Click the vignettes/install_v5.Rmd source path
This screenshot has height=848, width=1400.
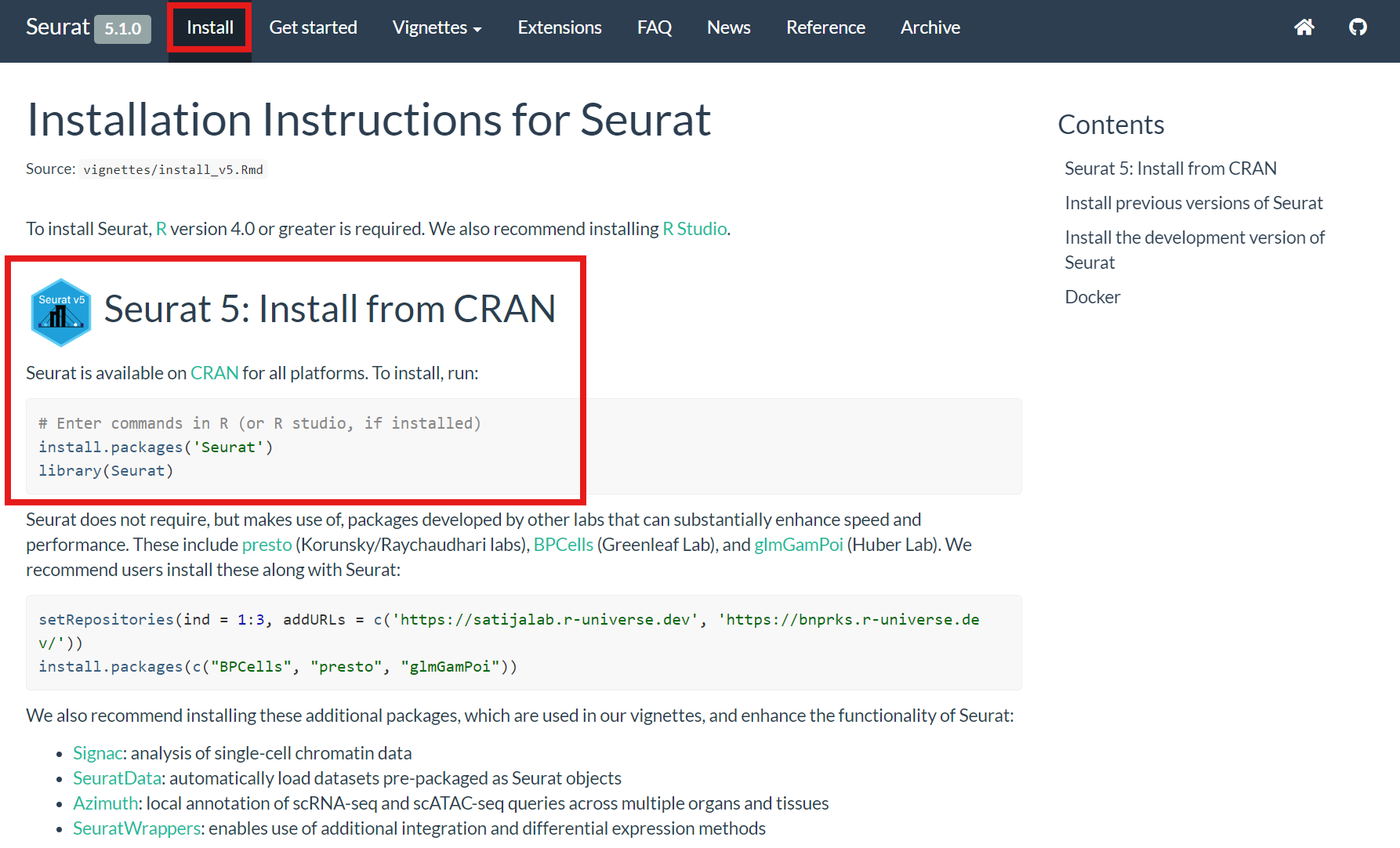point(173,169)
